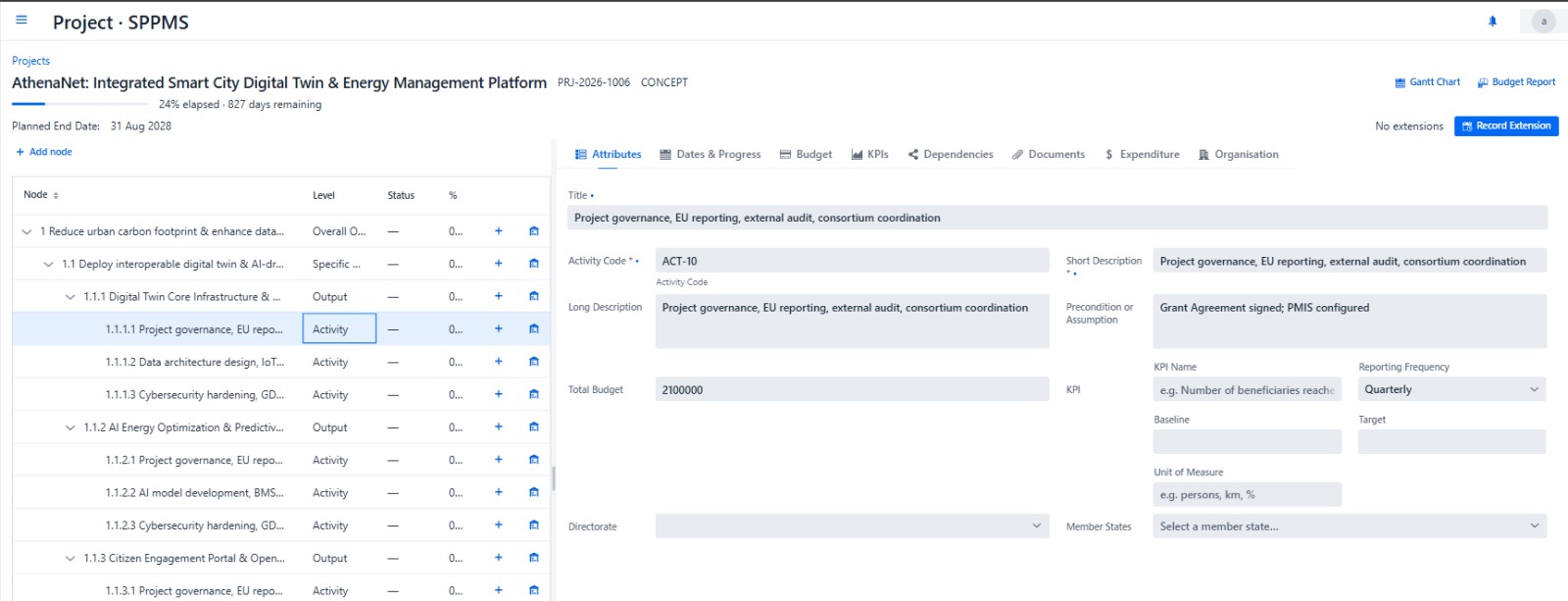
Task: Click plus icon on 1.1.3 Citizen Engagement row
Action: (498, 558)
